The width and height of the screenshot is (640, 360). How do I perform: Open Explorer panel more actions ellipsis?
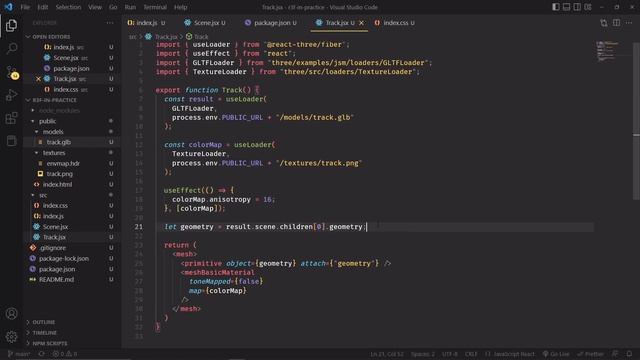pyautogui.click(x=110, y=23)
